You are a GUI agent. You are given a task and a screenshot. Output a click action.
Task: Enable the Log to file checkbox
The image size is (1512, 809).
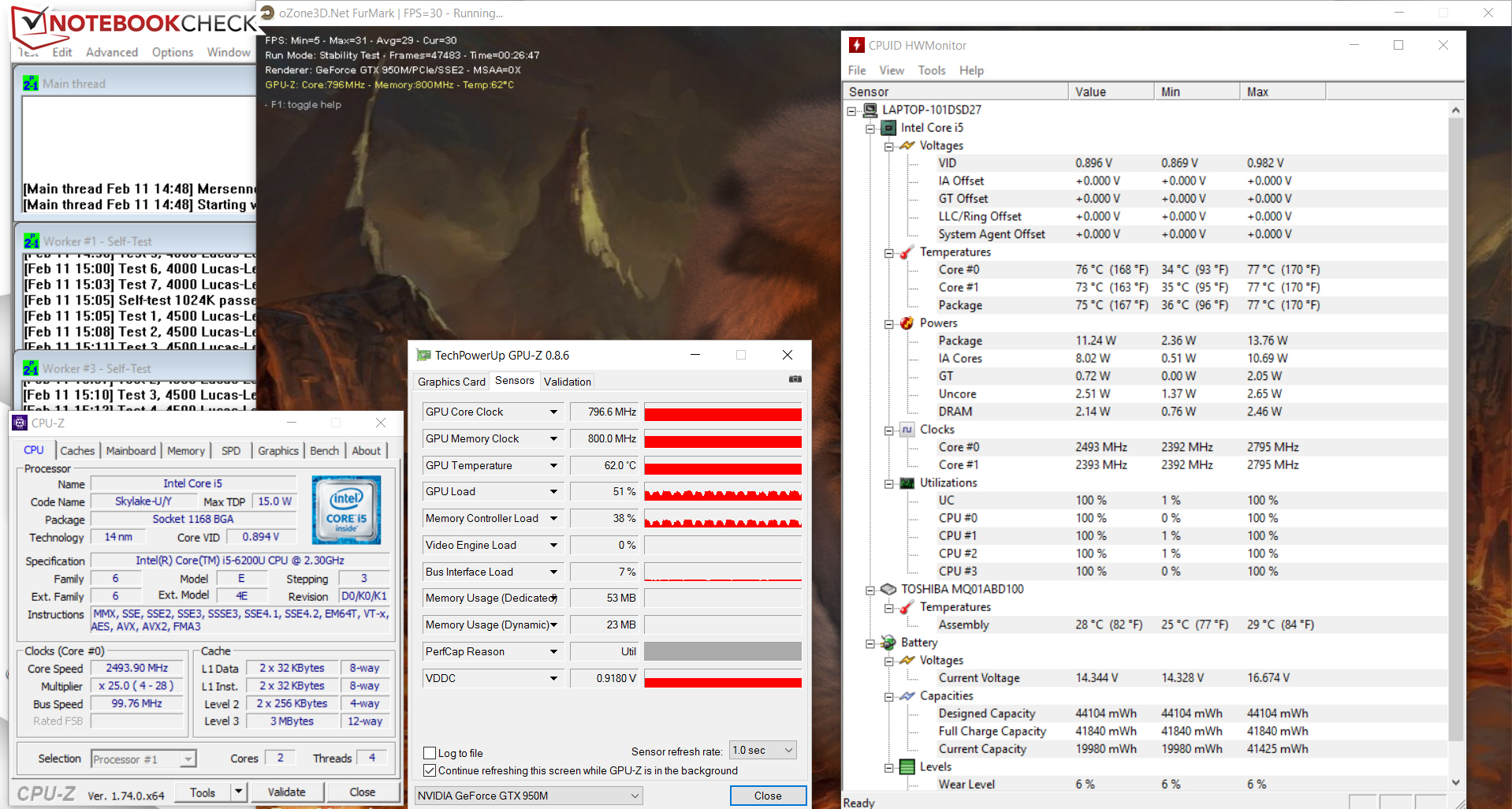(430, 753)
